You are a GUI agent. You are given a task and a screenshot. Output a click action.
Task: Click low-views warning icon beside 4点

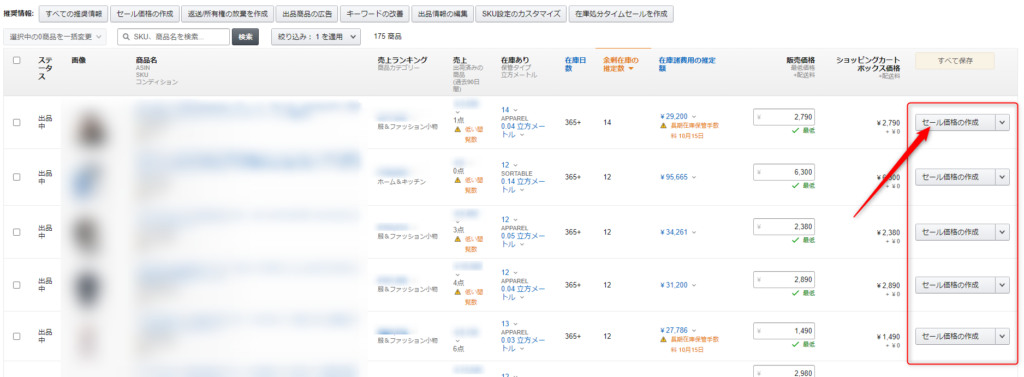tap(458, 292)
